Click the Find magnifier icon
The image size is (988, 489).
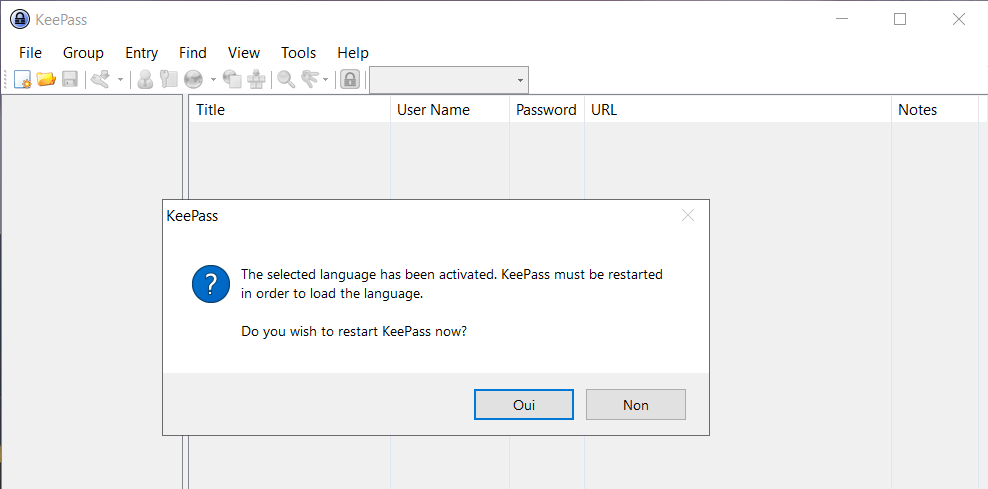(x=286, y=80)
